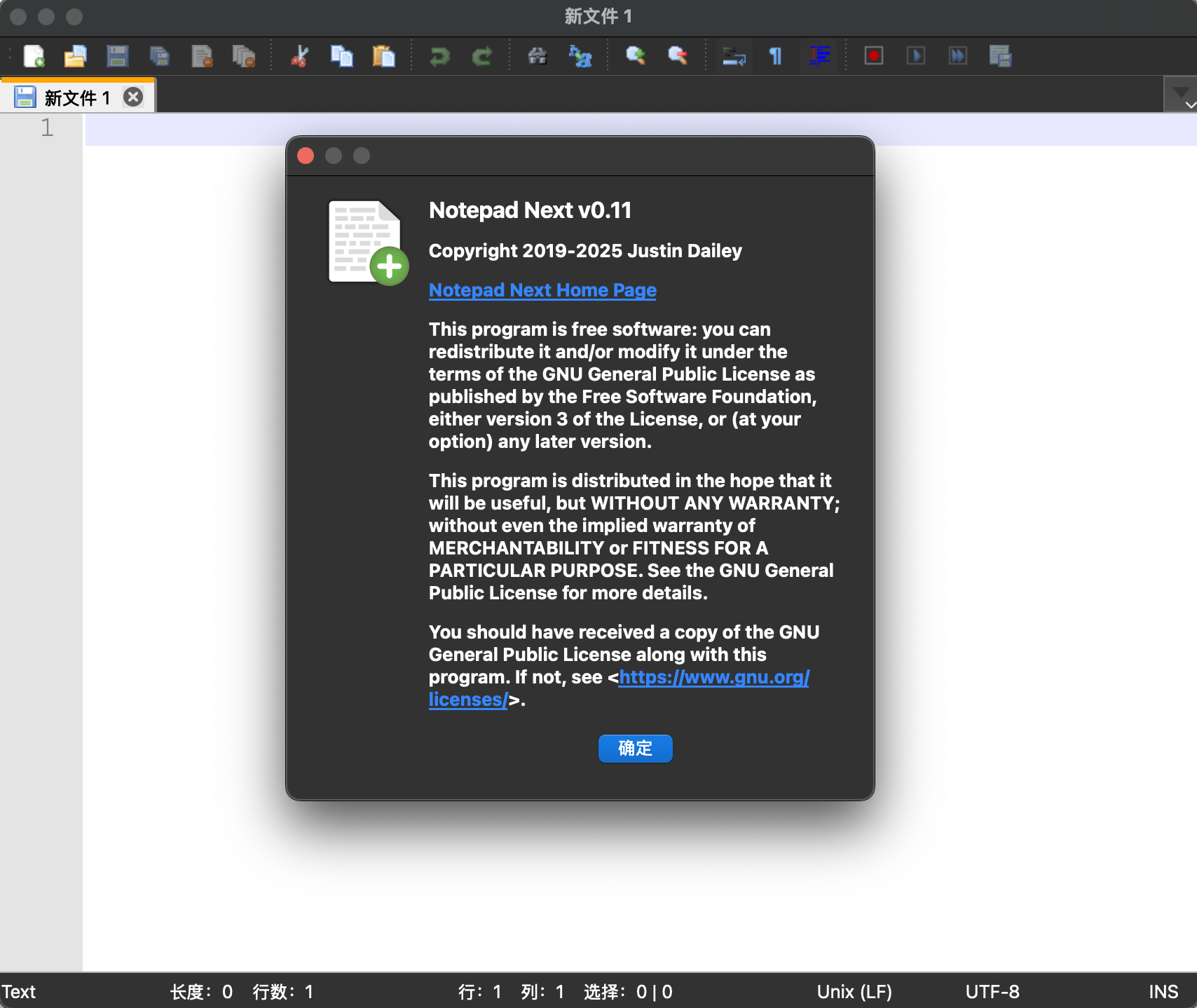Cut the selection with the scissors icon

coord(299,56)
